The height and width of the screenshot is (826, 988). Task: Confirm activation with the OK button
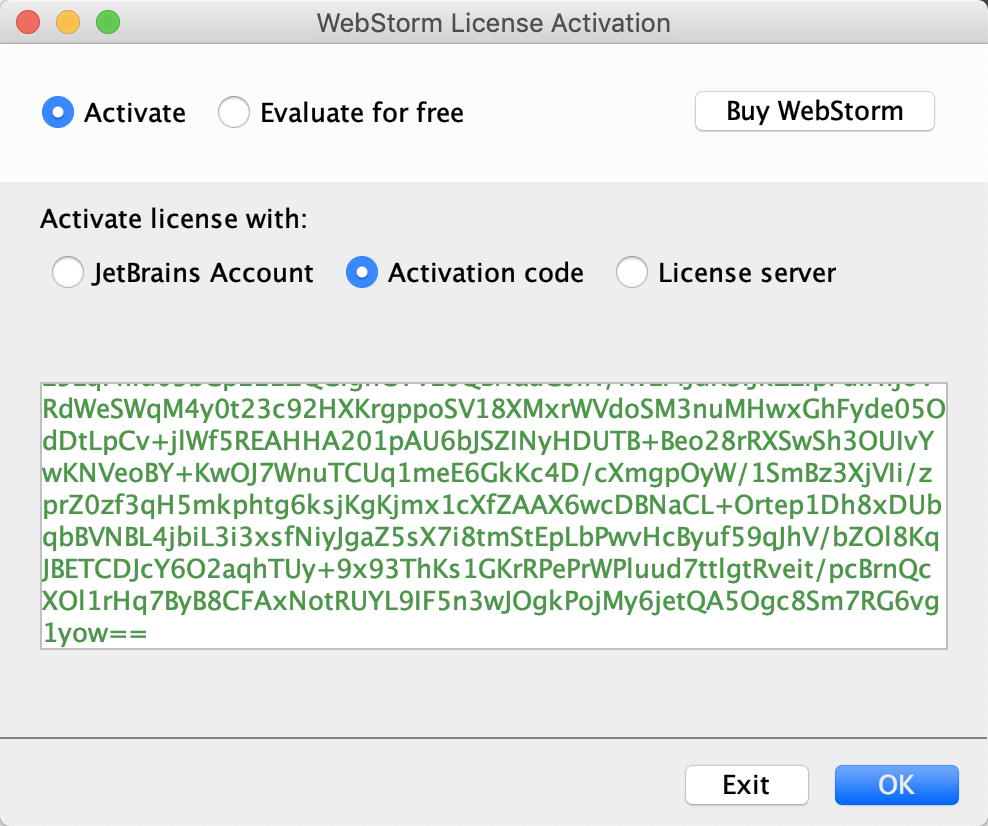[897, 785]
